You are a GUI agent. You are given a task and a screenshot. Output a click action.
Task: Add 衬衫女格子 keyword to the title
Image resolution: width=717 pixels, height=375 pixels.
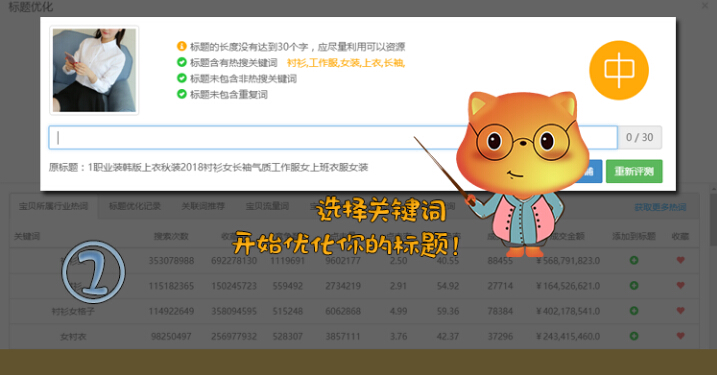point(634,311)
